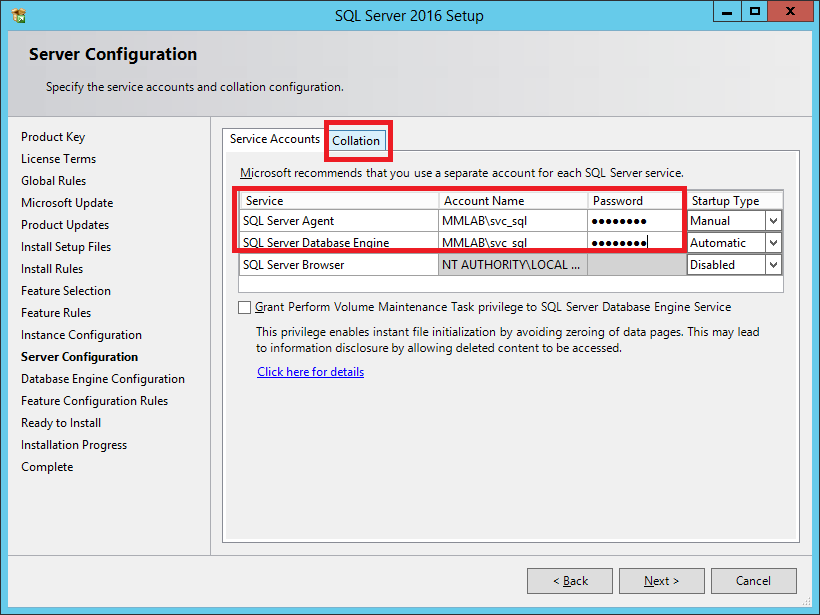Click the SQL Server Setup title bar icon

[18, 15]
